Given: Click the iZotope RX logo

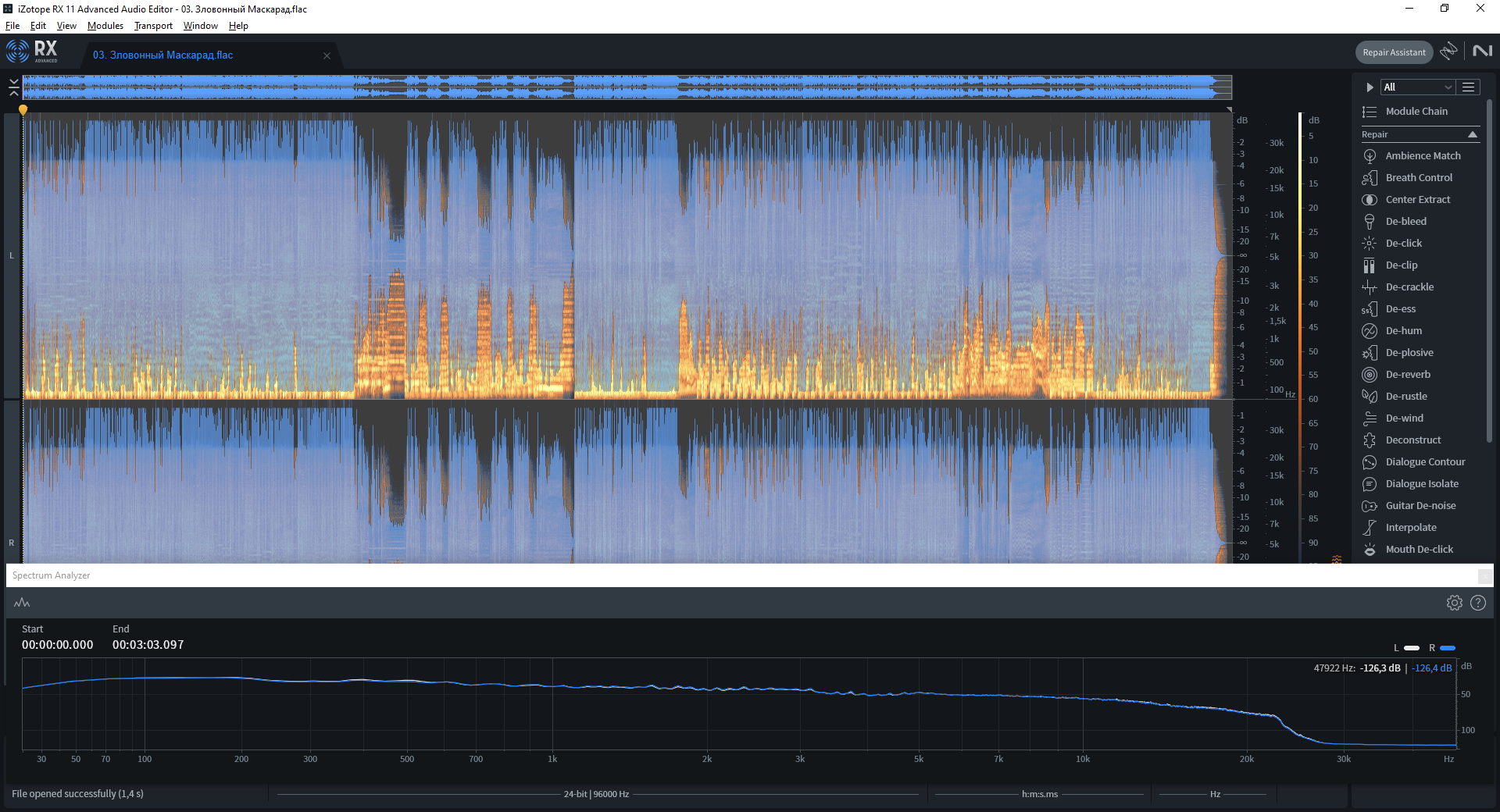Looking at the screenshot, I should pos(32,52).
